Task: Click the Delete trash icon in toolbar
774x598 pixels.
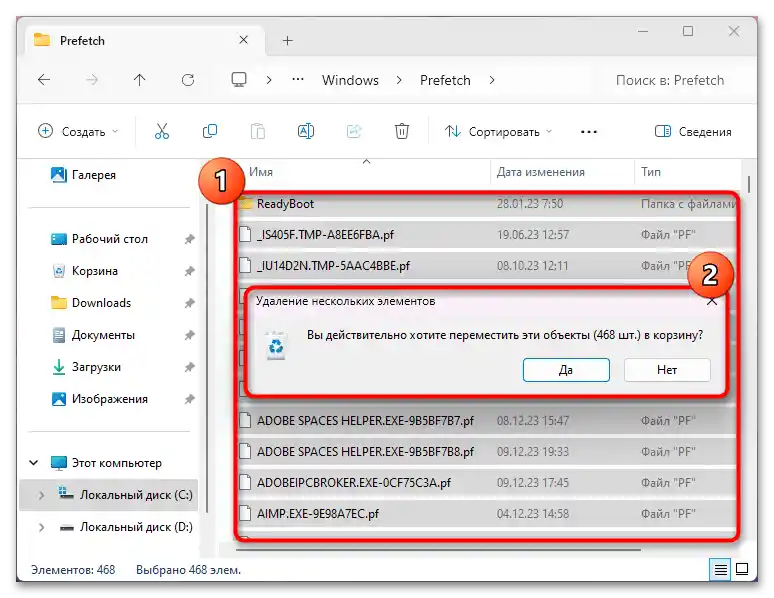Action: [x=401, y=131]
